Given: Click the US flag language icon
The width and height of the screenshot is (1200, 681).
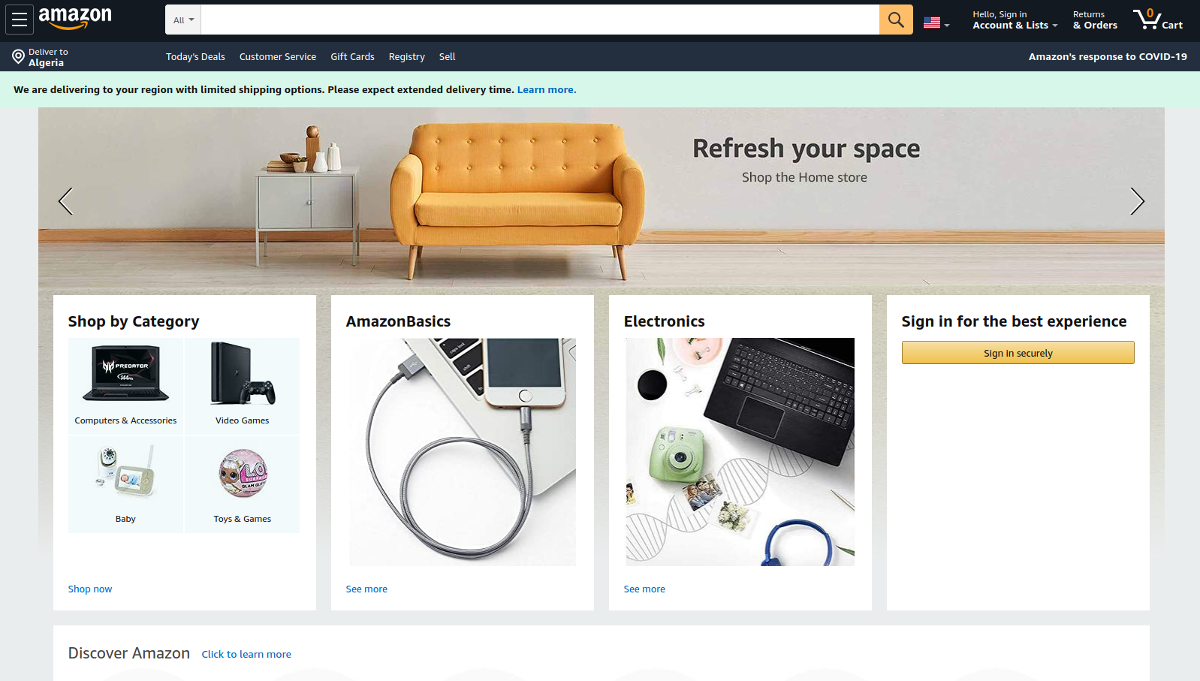Looking at the screenshot, I should point(936,22).
